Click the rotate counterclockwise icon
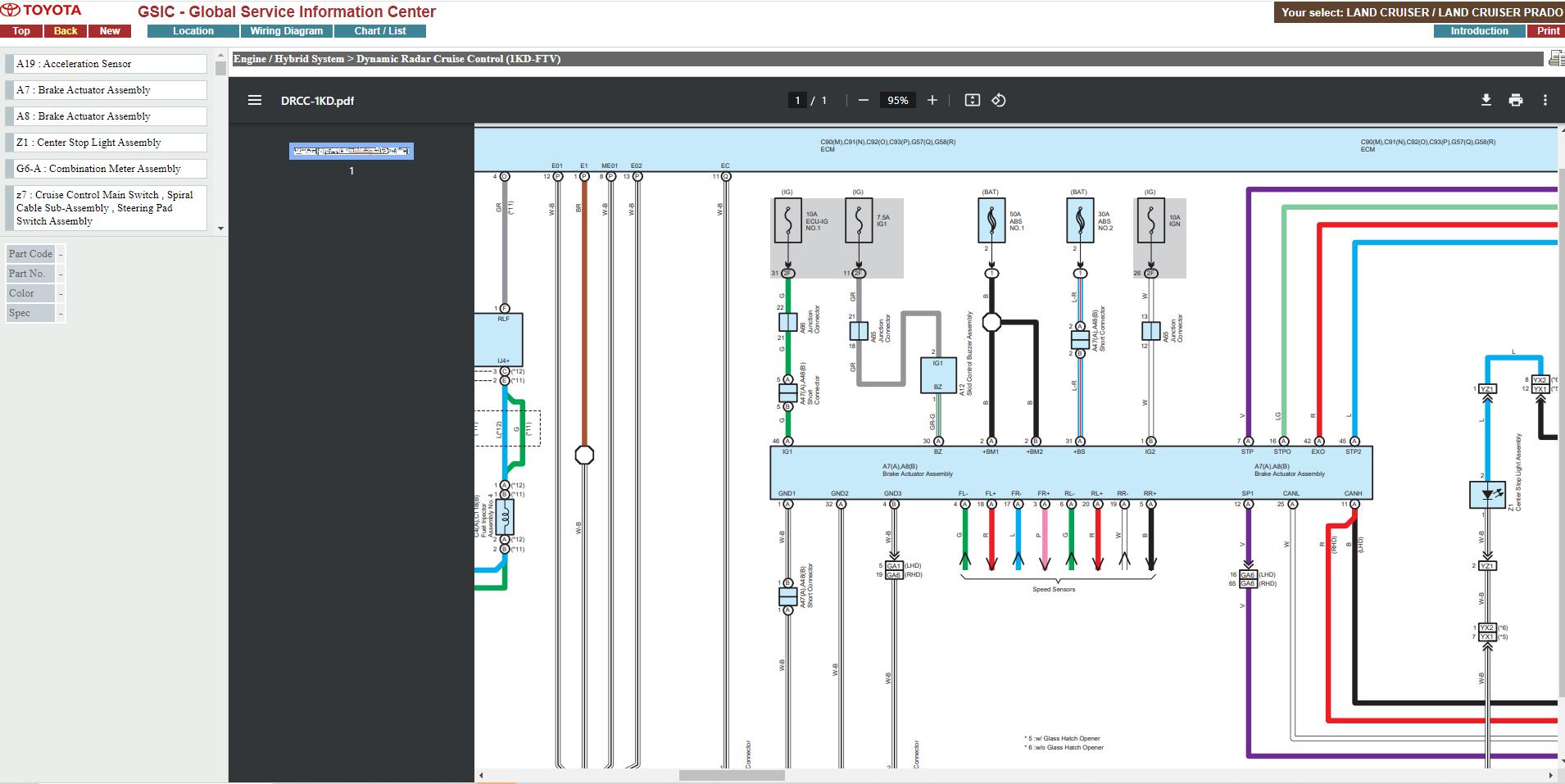The width and height of the screenshot is (1565, 784). 998,100
